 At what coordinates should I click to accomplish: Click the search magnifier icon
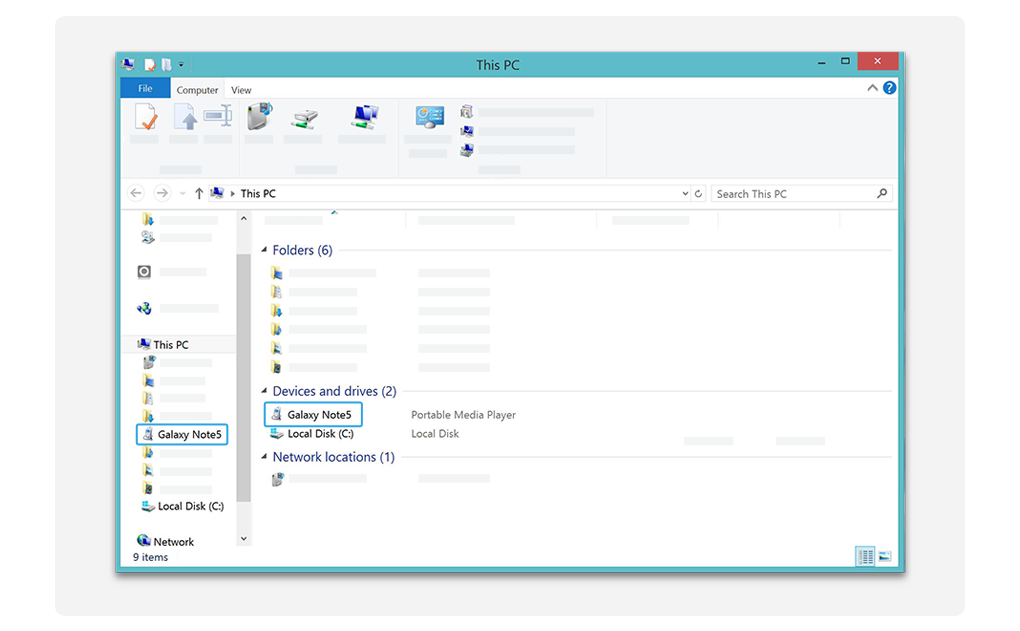click(x=882, y=193)
